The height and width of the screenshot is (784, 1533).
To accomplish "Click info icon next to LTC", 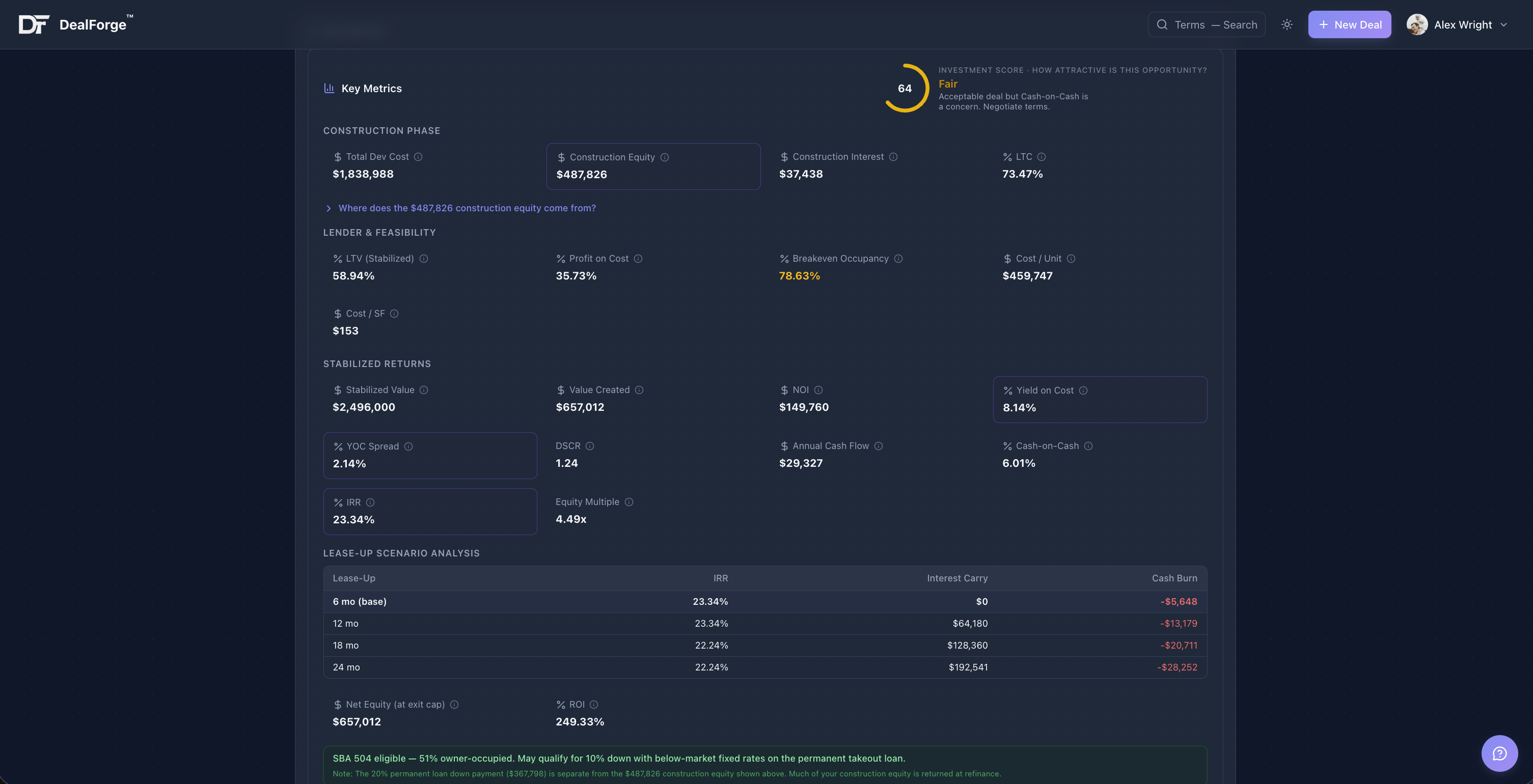I will click(x=1042, y=157).
